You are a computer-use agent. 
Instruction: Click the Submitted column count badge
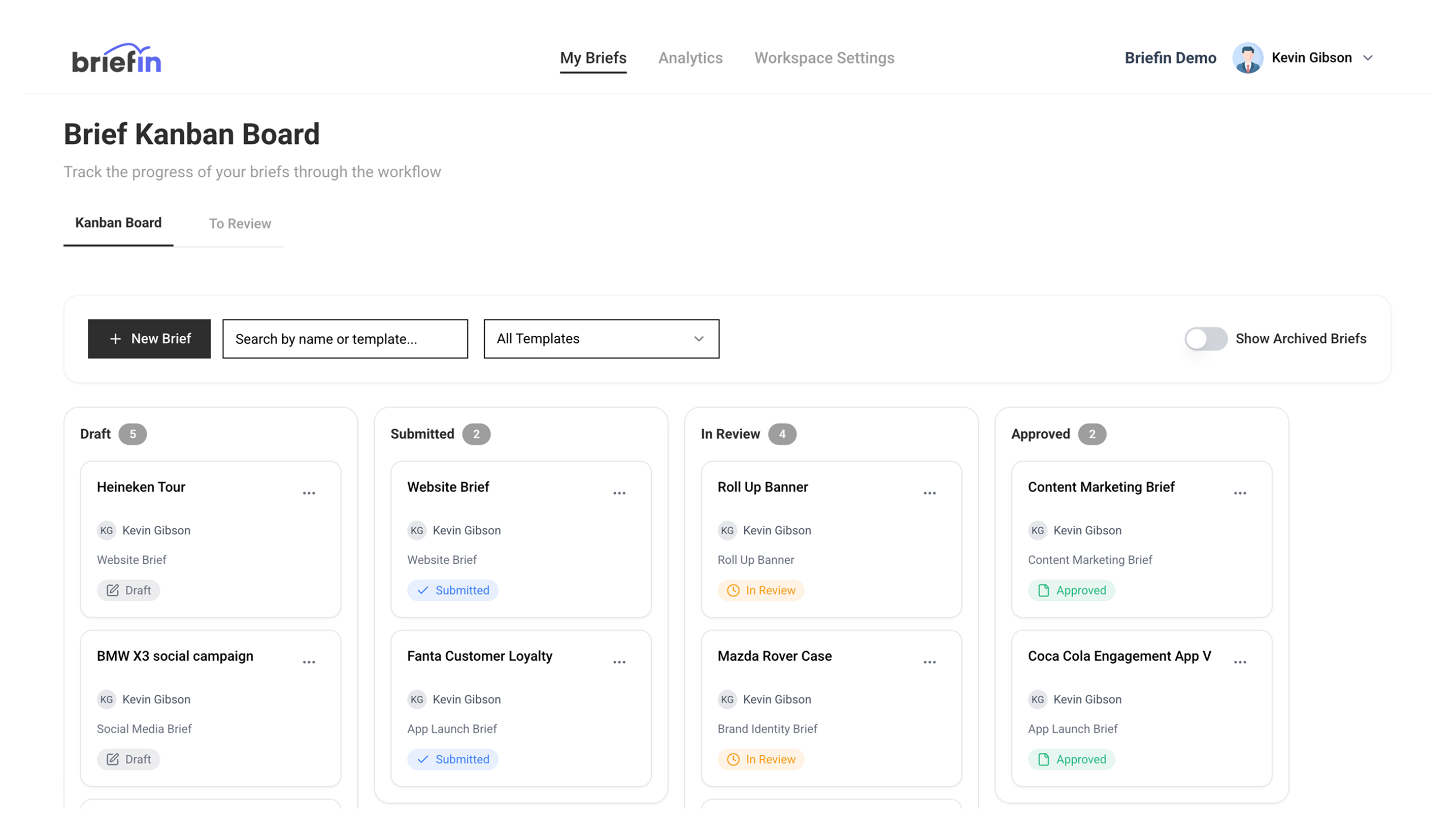click(476, 434)
